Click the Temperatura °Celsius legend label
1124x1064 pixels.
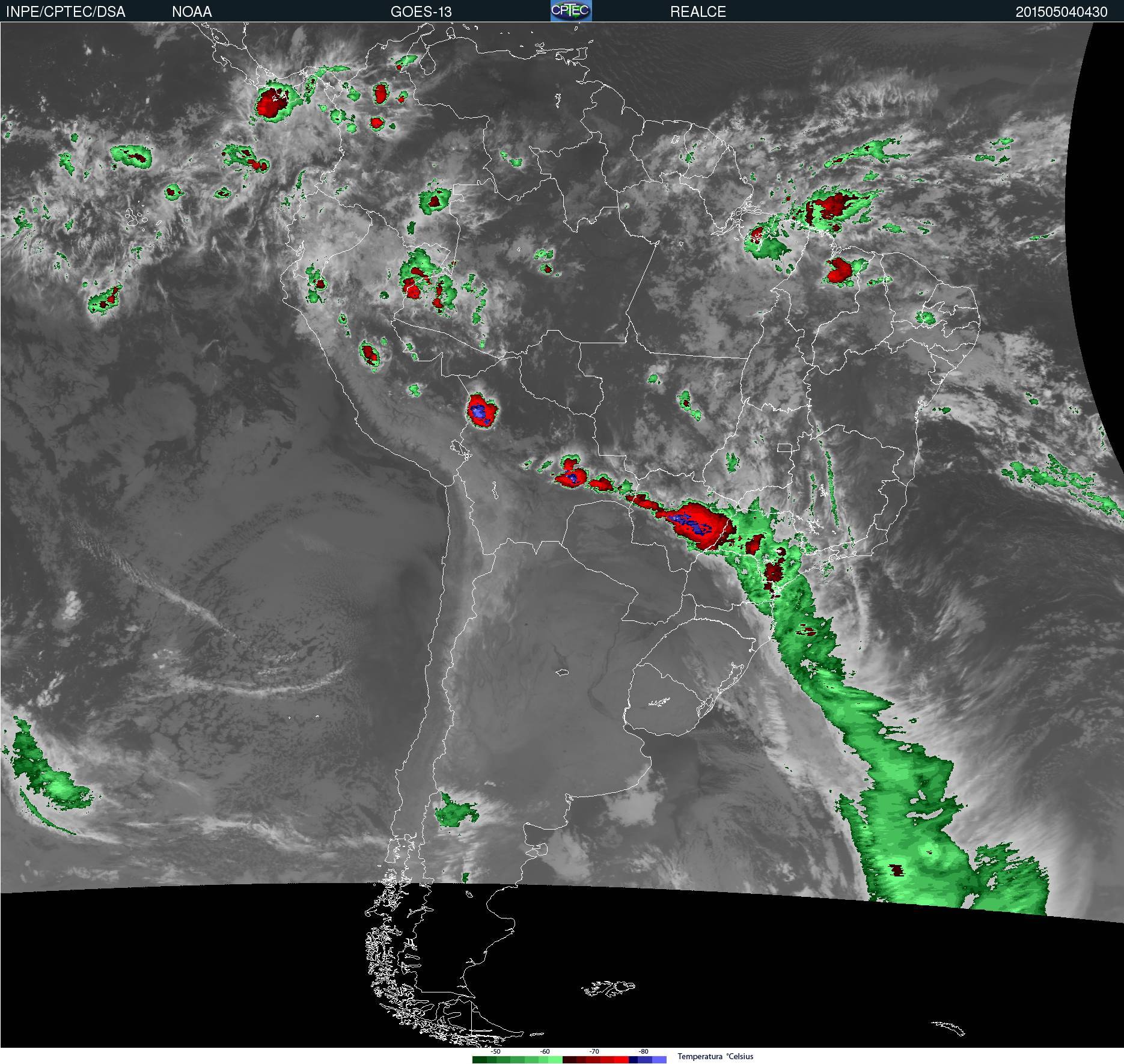coord(715,1056)
